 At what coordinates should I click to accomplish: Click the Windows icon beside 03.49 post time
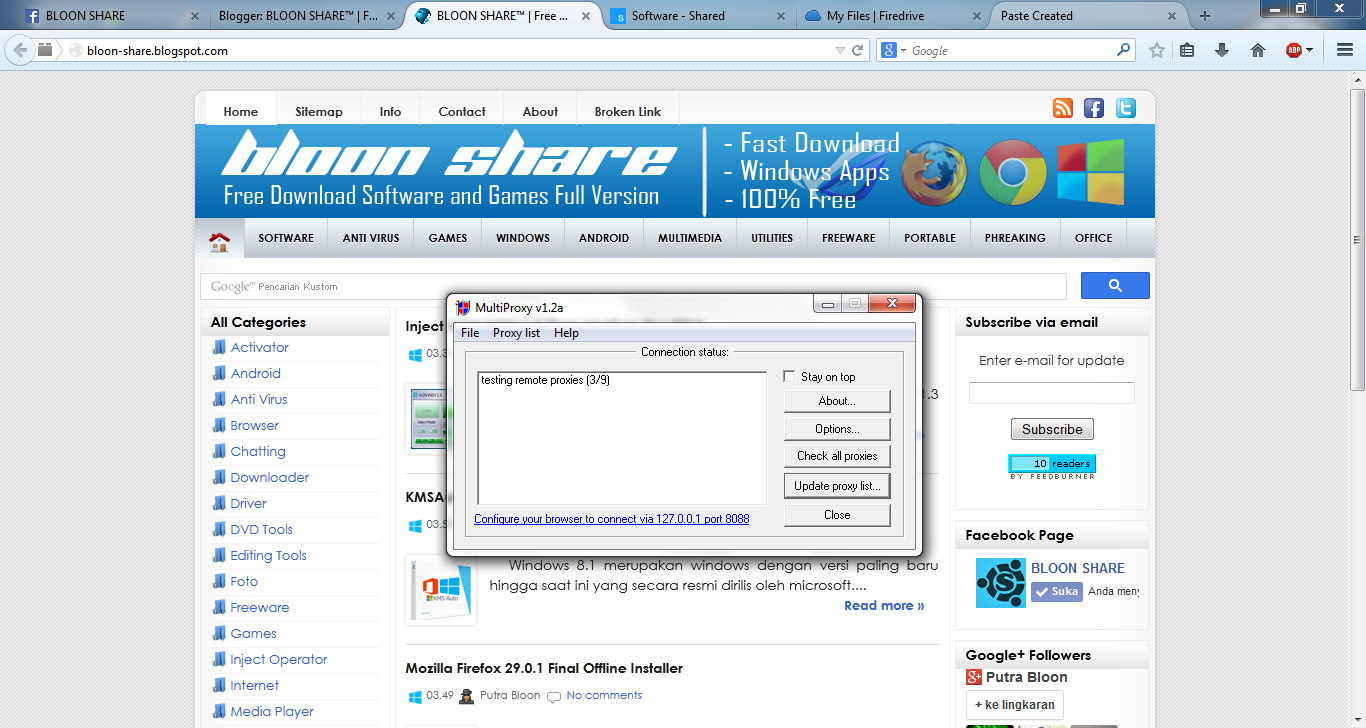(x=415, y=696)
